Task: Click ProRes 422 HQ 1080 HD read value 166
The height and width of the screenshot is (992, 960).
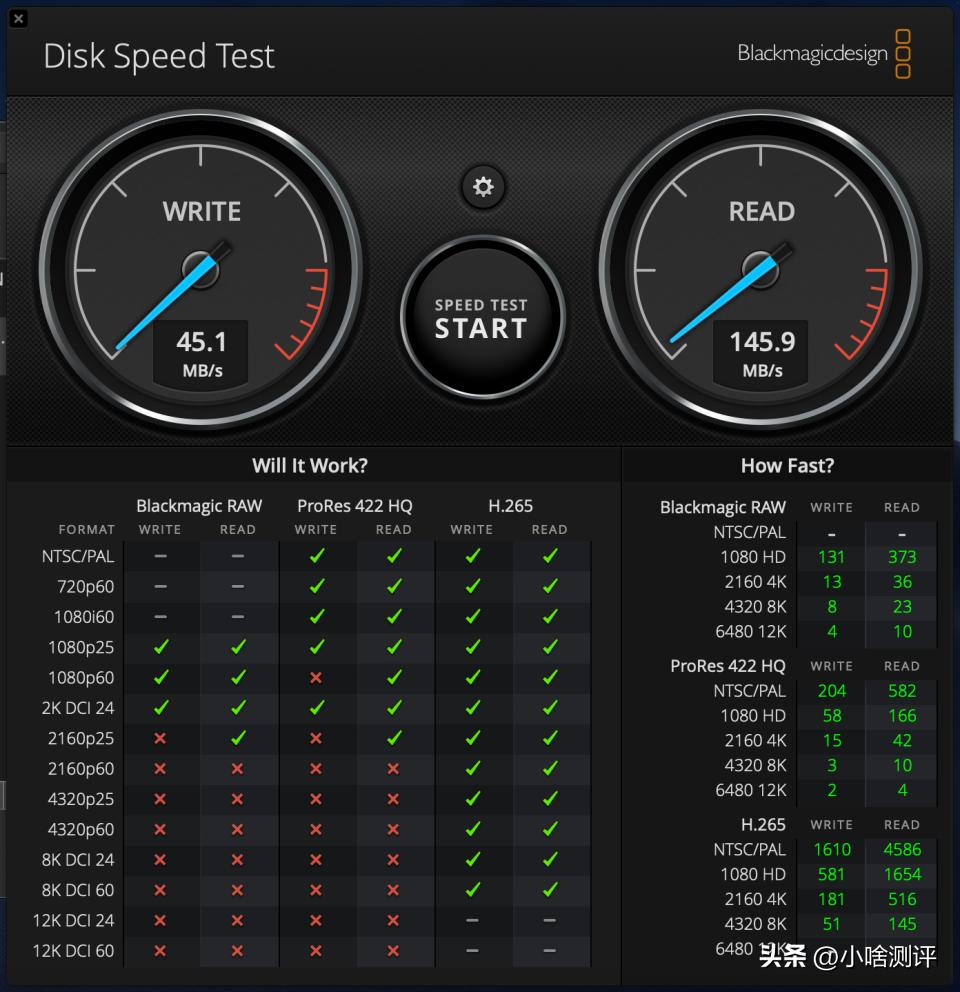Action: pos(902,716)
